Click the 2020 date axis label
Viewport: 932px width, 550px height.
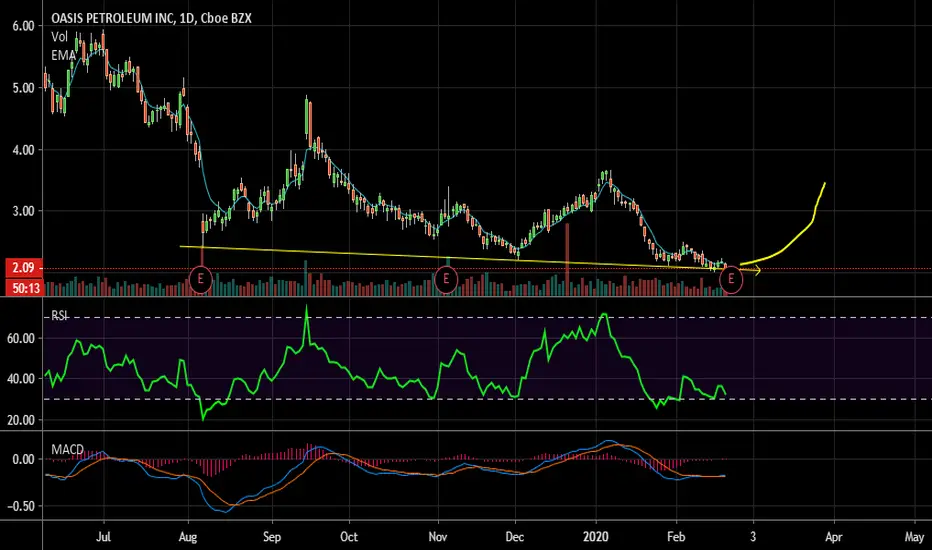[x=596, y=537]
